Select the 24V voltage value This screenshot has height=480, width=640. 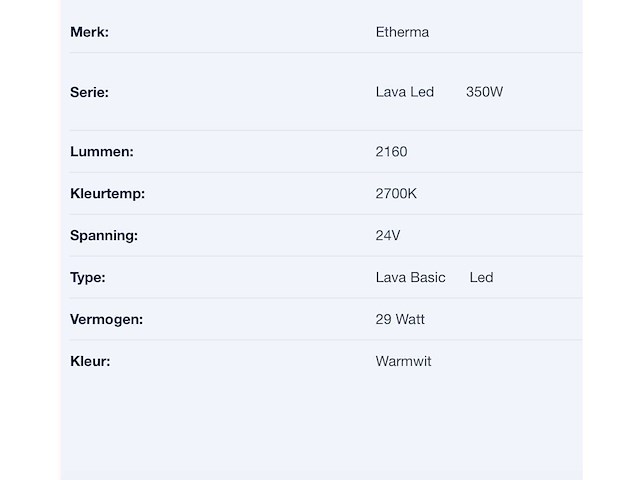coord(388,236)
